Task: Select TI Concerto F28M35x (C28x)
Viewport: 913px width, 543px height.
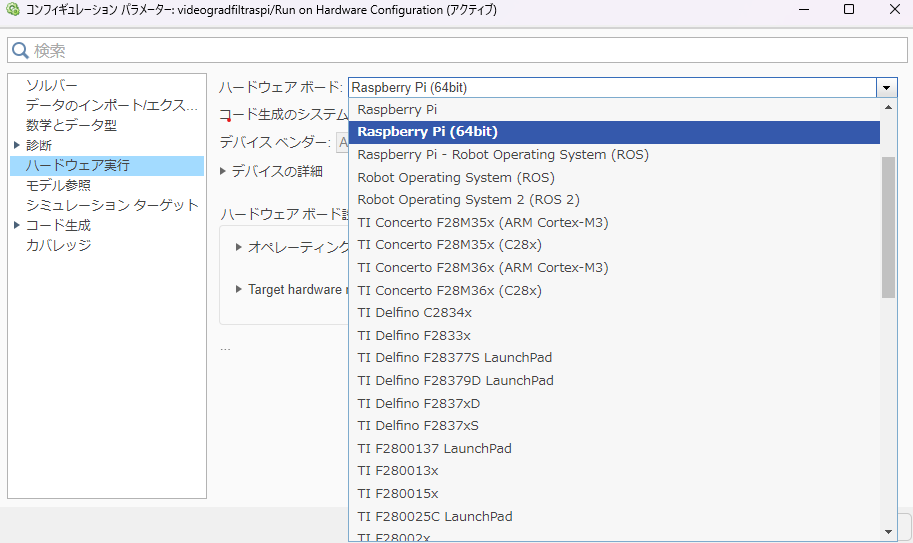Action: (x=614, y=244)
